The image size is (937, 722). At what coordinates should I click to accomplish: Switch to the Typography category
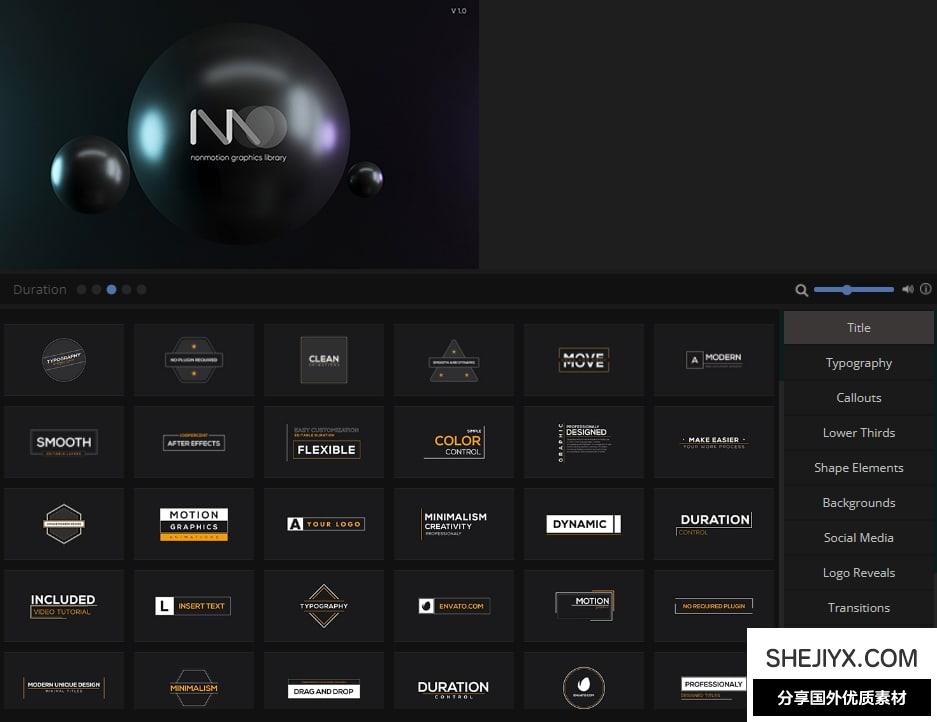pos(858,363)
